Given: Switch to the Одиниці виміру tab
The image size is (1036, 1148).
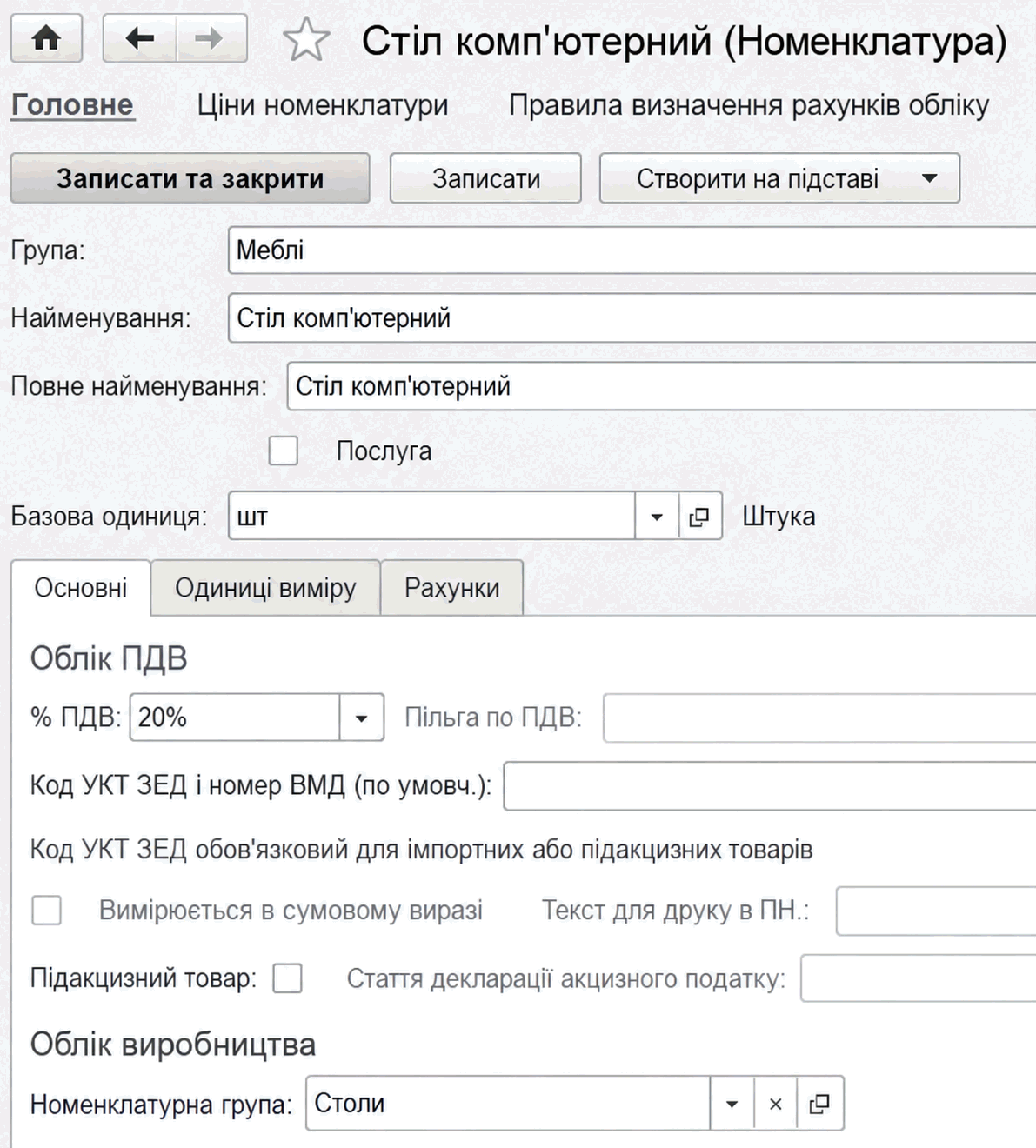Looking at the screenshot, I should [265, 588].
